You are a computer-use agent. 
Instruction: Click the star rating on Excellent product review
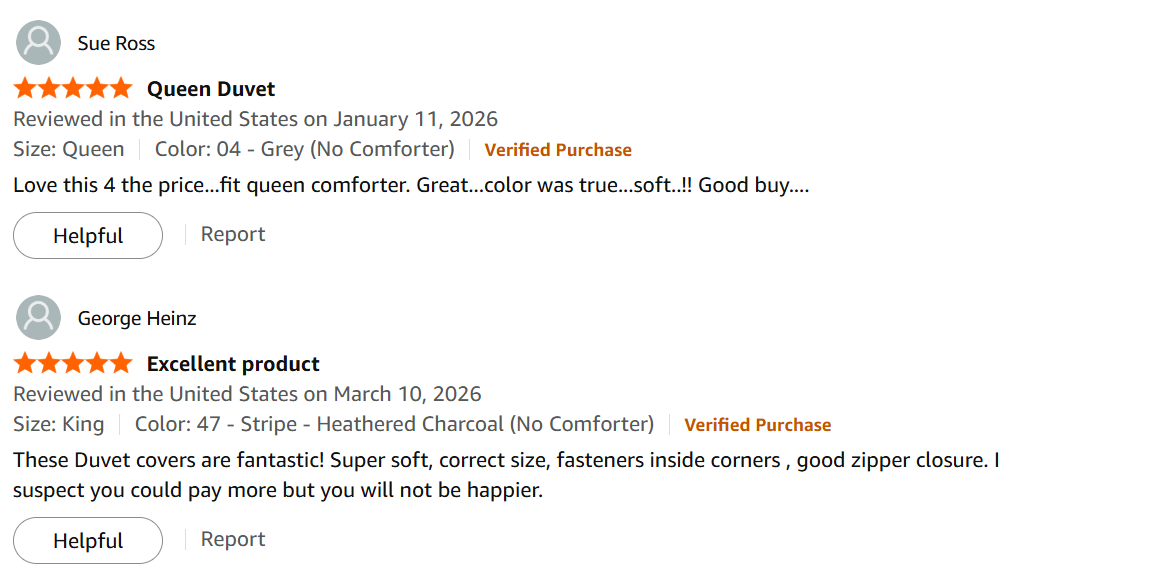[x=73, y=363]
